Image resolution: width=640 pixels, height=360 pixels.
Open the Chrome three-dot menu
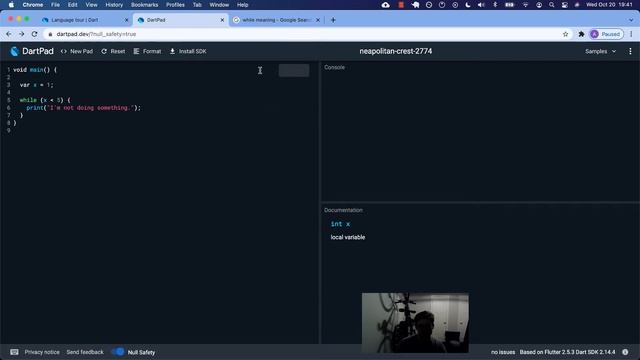click(631, 34)
